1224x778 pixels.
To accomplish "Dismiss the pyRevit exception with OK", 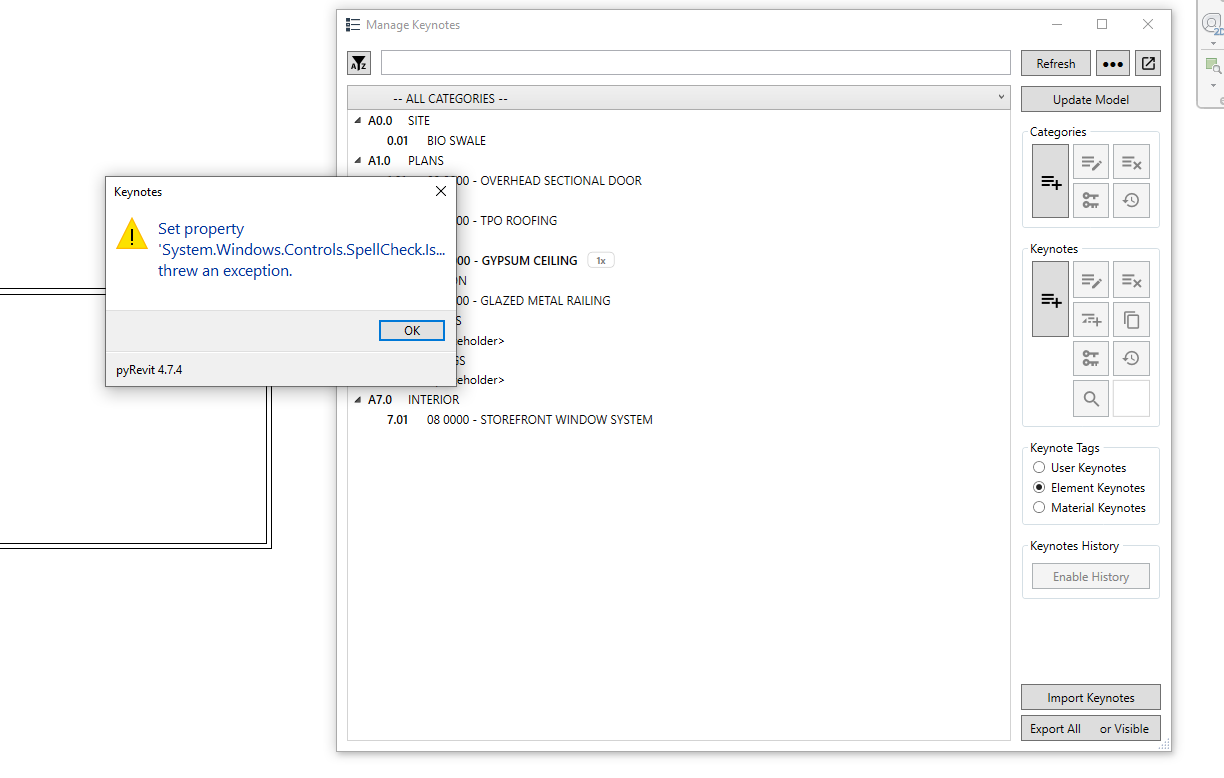I will (x=411, y=330).
